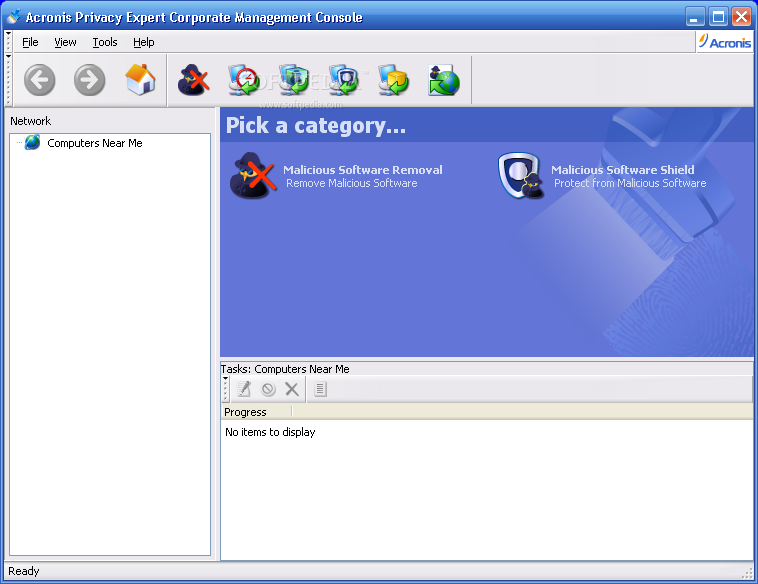Click the computer with shield toolbar icon
Image resolution: width=758 pixels, height=584 pixels.
(x=344, y=80)
